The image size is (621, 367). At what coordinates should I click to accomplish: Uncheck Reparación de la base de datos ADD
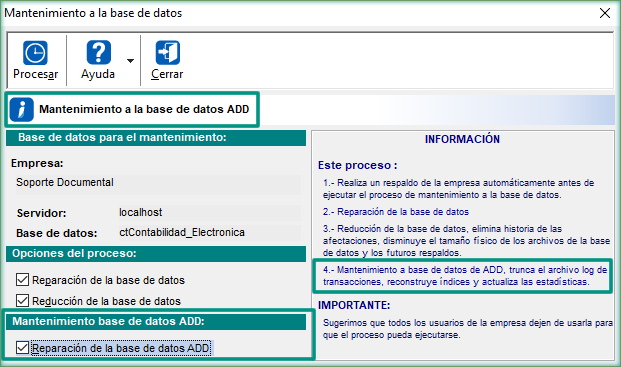[x=23, y=348]
